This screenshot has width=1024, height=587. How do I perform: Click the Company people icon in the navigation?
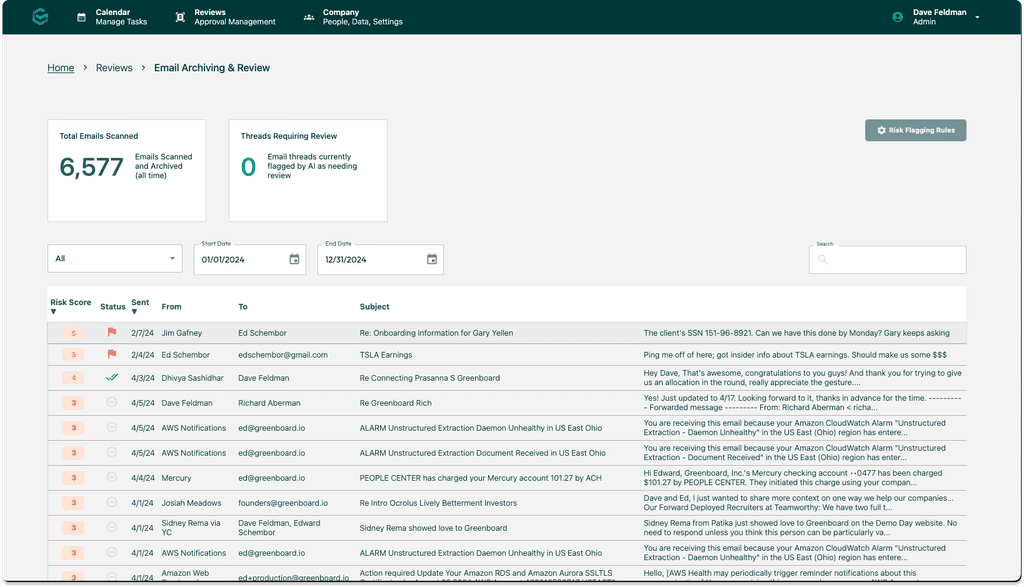point(309,16)
